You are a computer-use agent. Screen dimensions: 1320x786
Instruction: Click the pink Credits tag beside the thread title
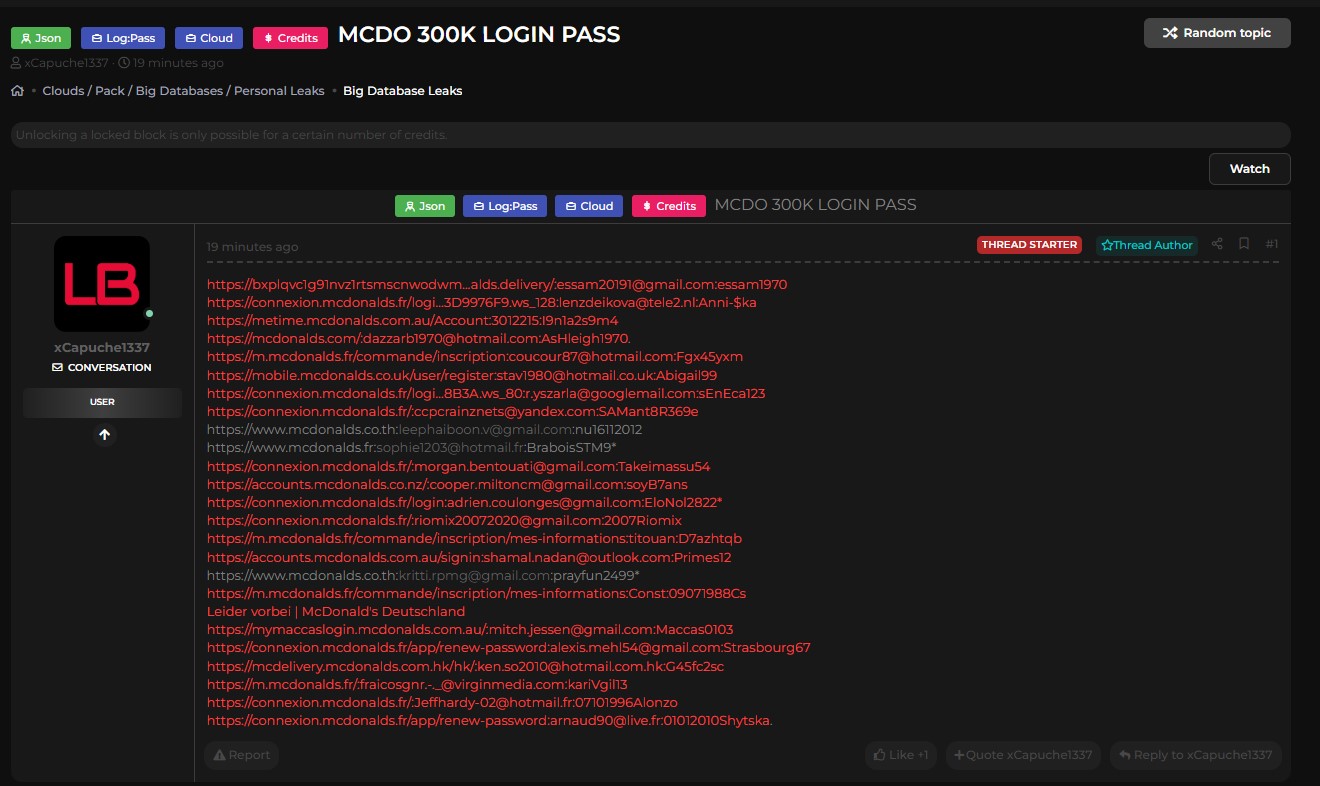[290, 38]
